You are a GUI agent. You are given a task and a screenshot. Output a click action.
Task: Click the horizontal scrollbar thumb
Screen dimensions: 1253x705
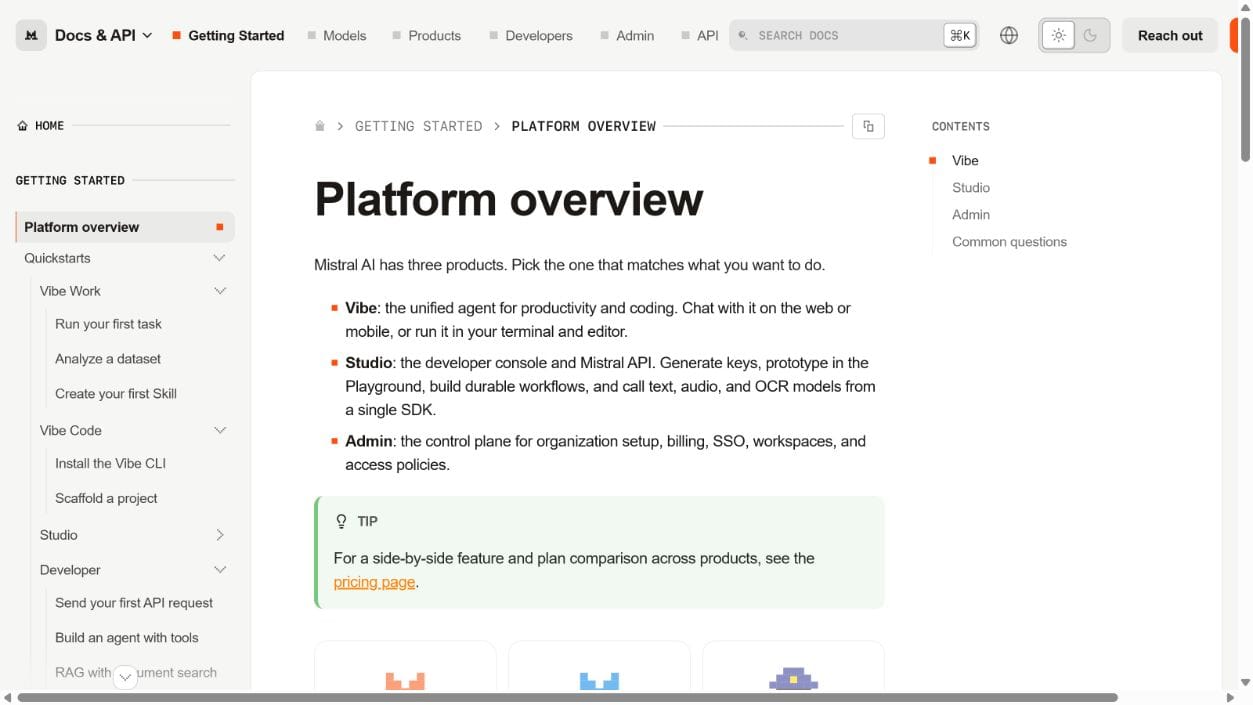[567, 697]
